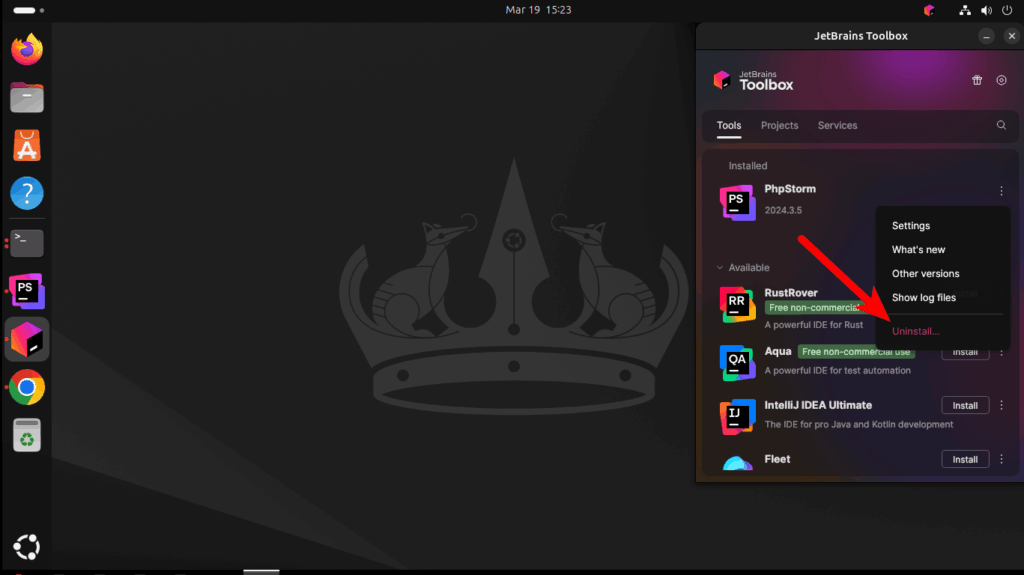This screenshot has height=575, width=1024.
Task: Open the power menu icon
Action: (1008, 10)
